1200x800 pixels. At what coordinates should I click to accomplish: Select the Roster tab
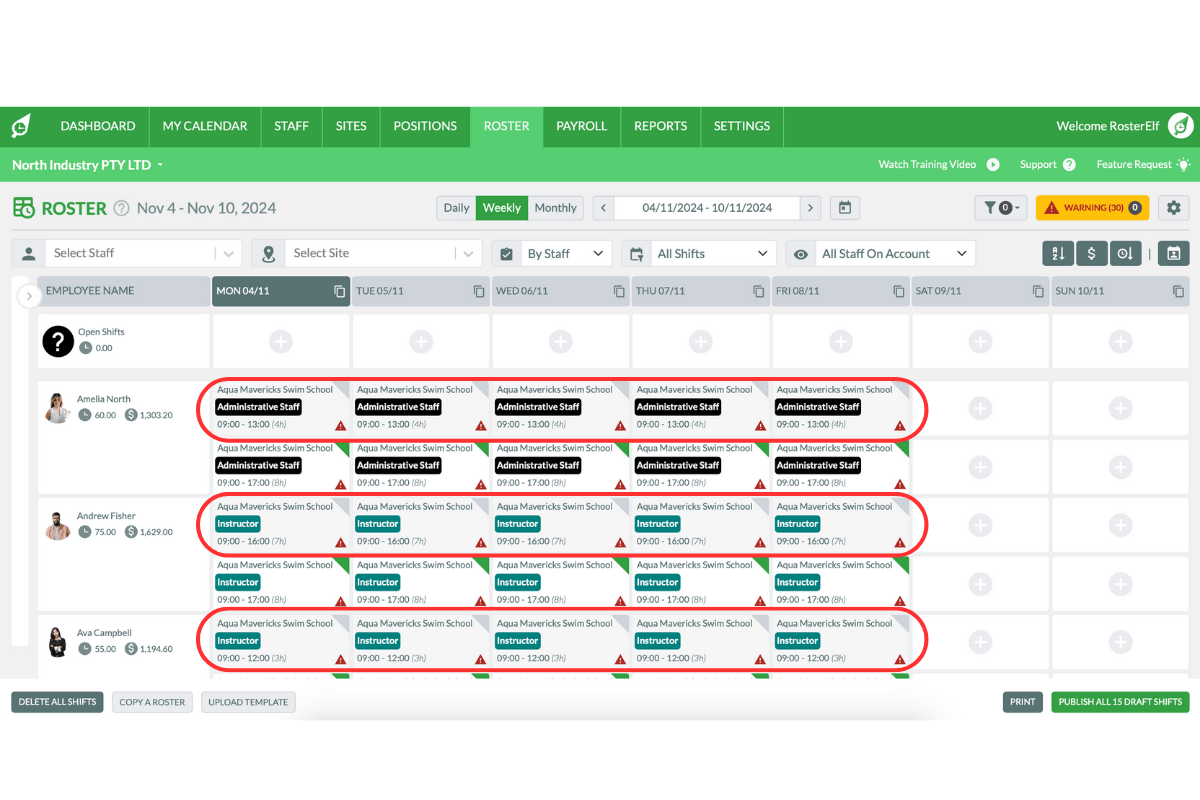point(507,126)
